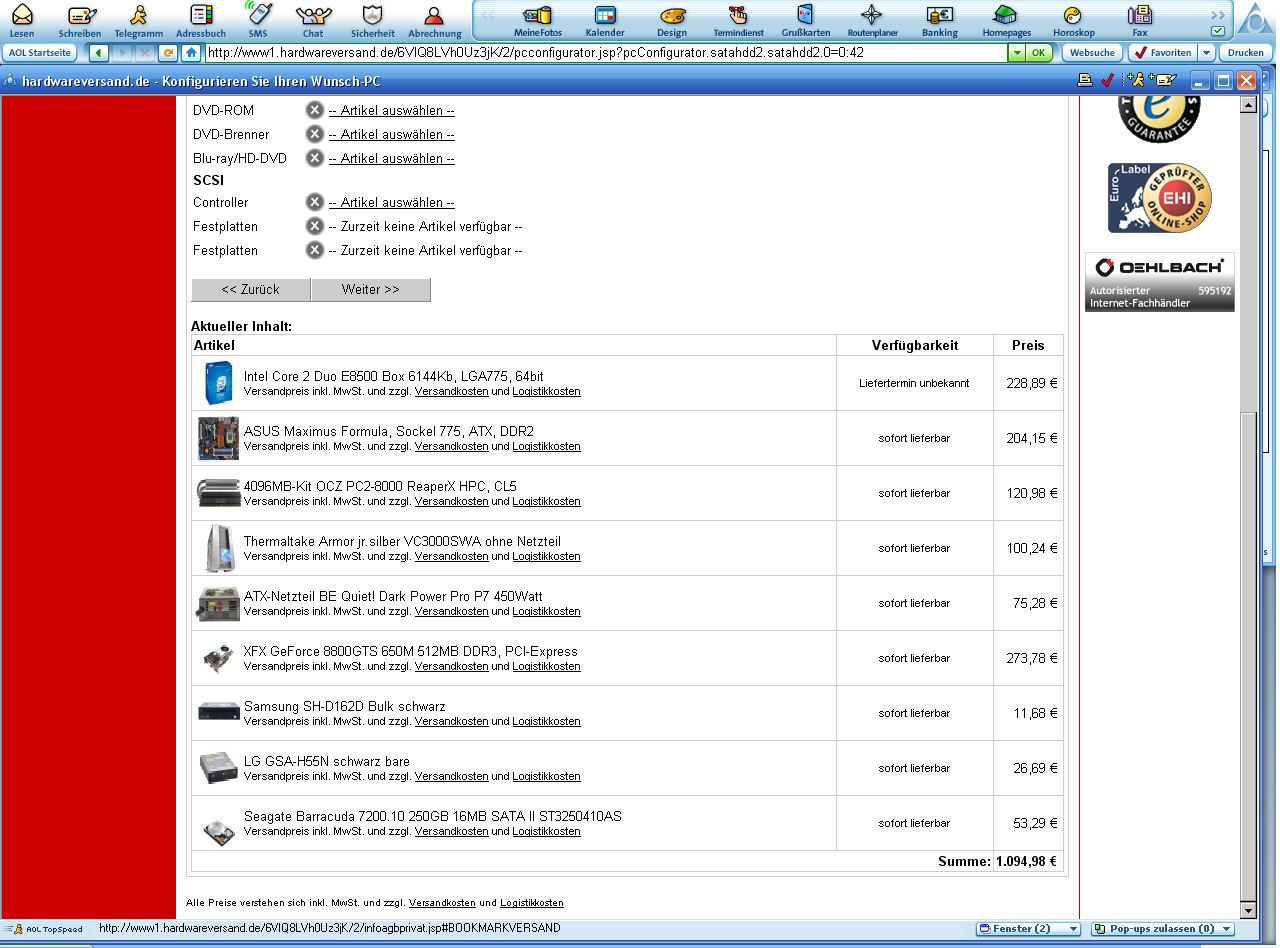Open MeineFotos in the AOL toolbar

coord(538,19)
